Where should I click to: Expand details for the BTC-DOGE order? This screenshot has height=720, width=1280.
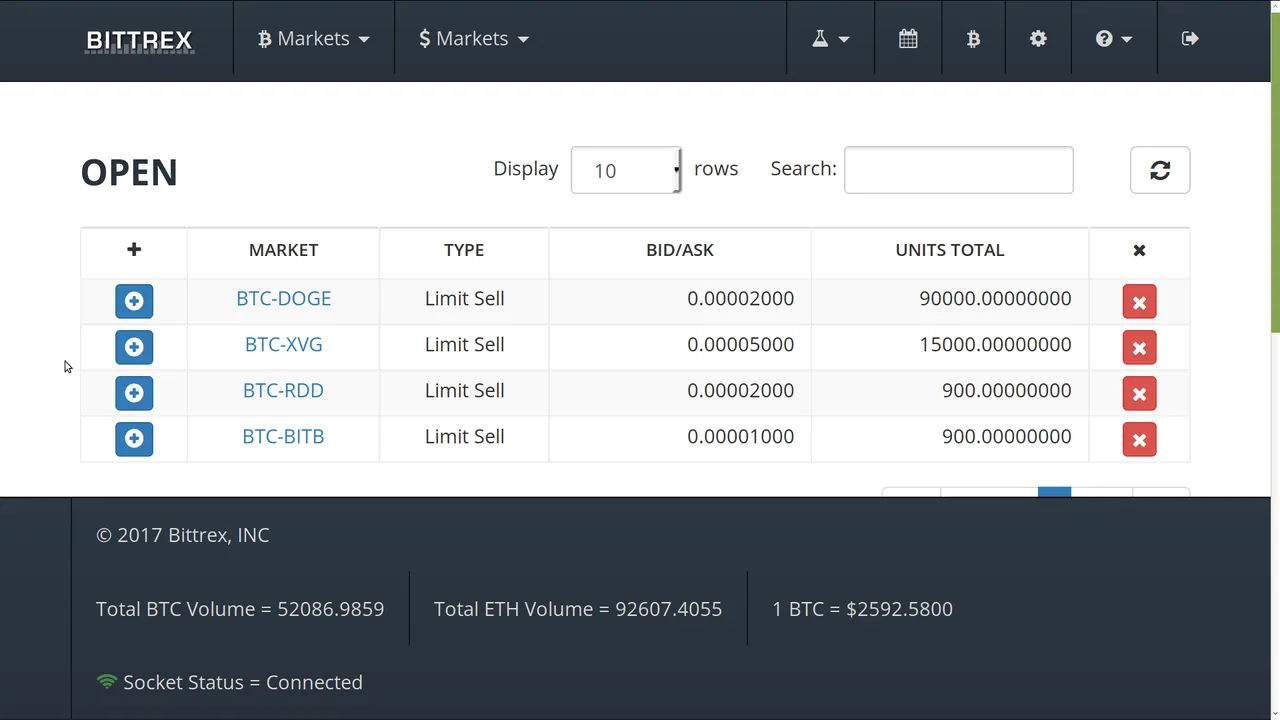point(134,301)
